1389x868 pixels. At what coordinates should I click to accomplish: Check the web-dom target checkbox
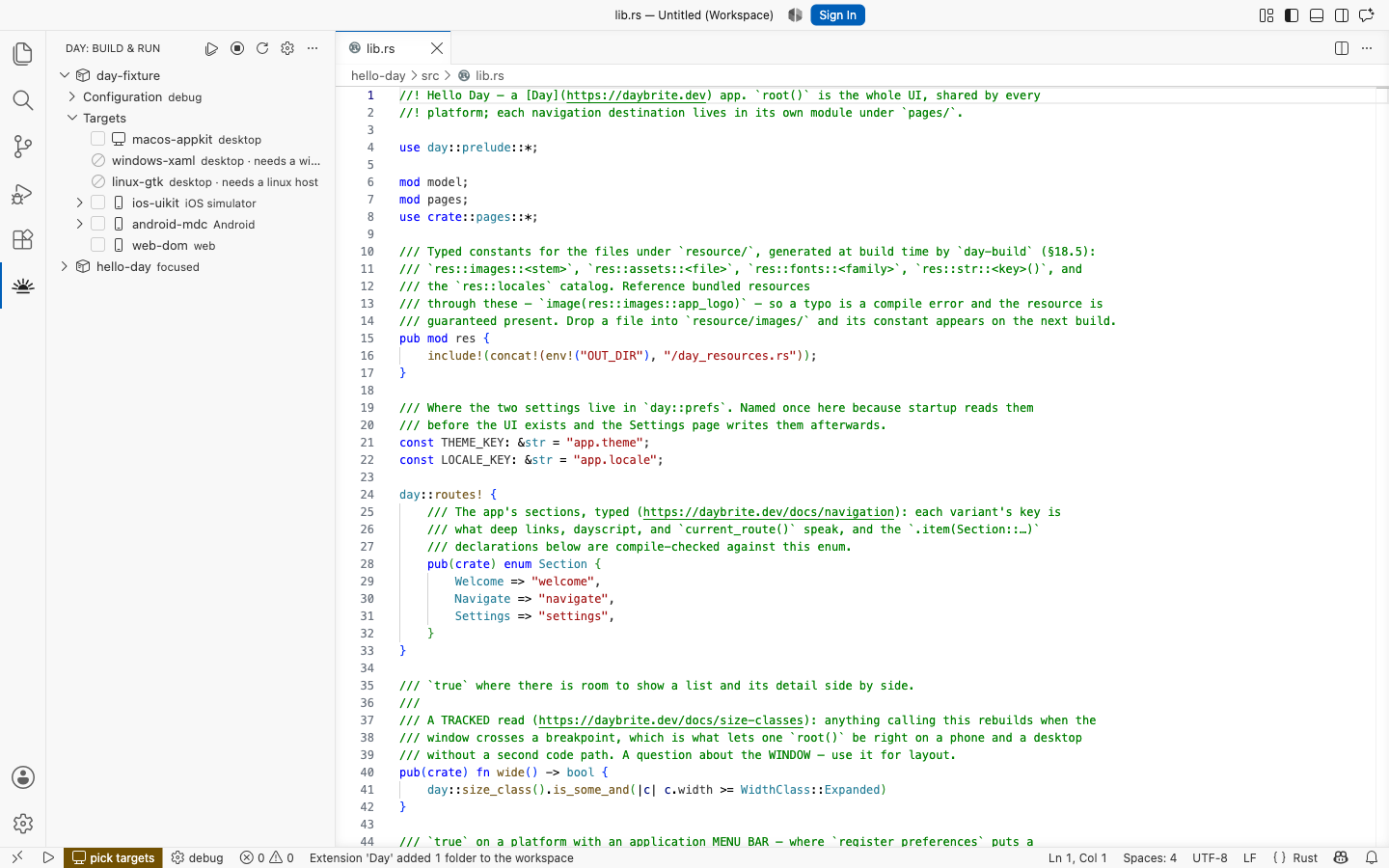click(98, 245)
